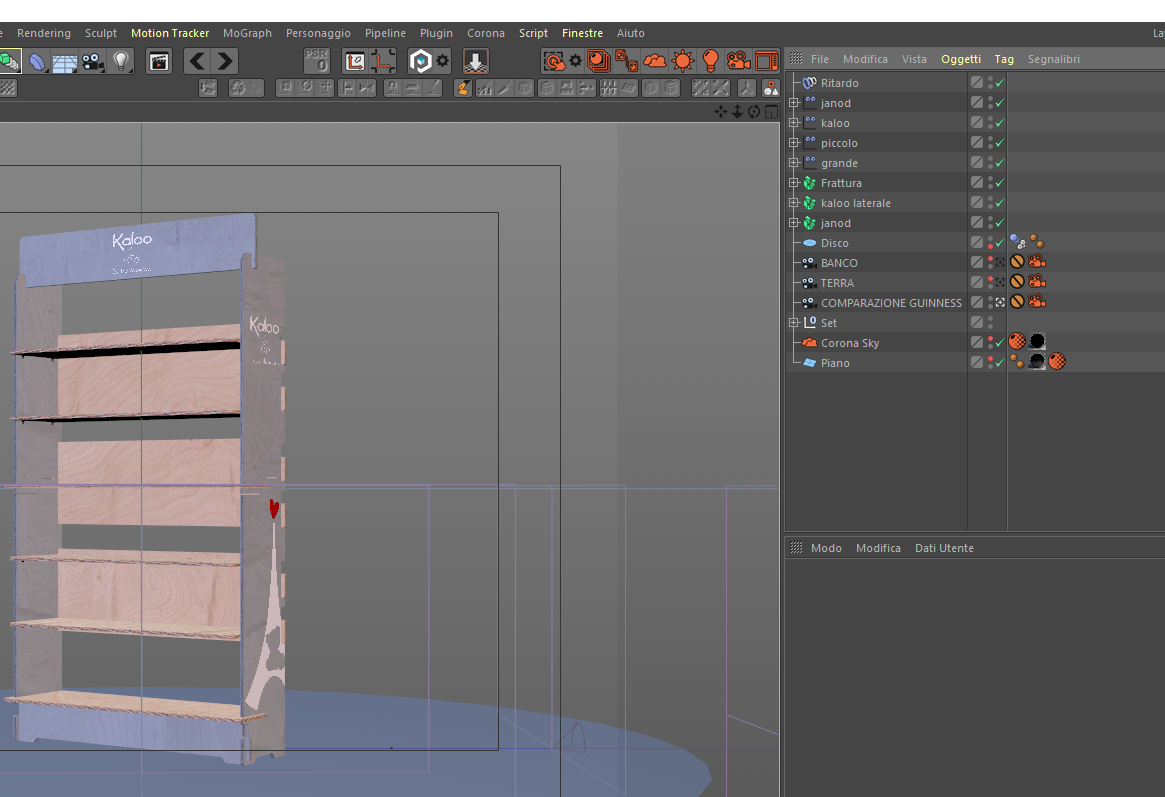This screenshot has width=1165, height=797.
Task: Open the clapperboard render icon
Action: pos(159,61)
